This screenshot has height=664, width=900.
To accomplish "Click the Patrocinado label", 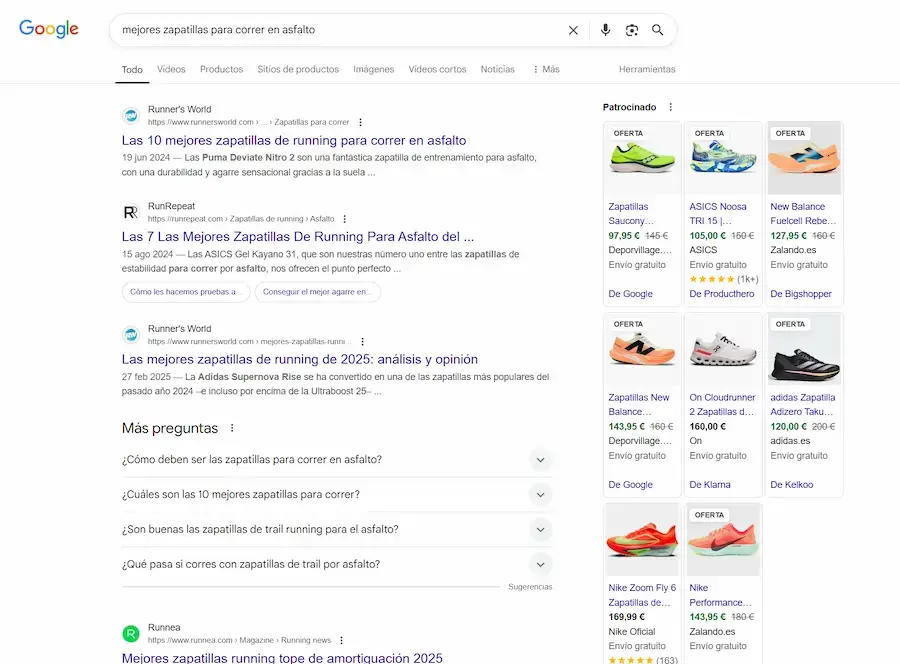I will 629,107.
